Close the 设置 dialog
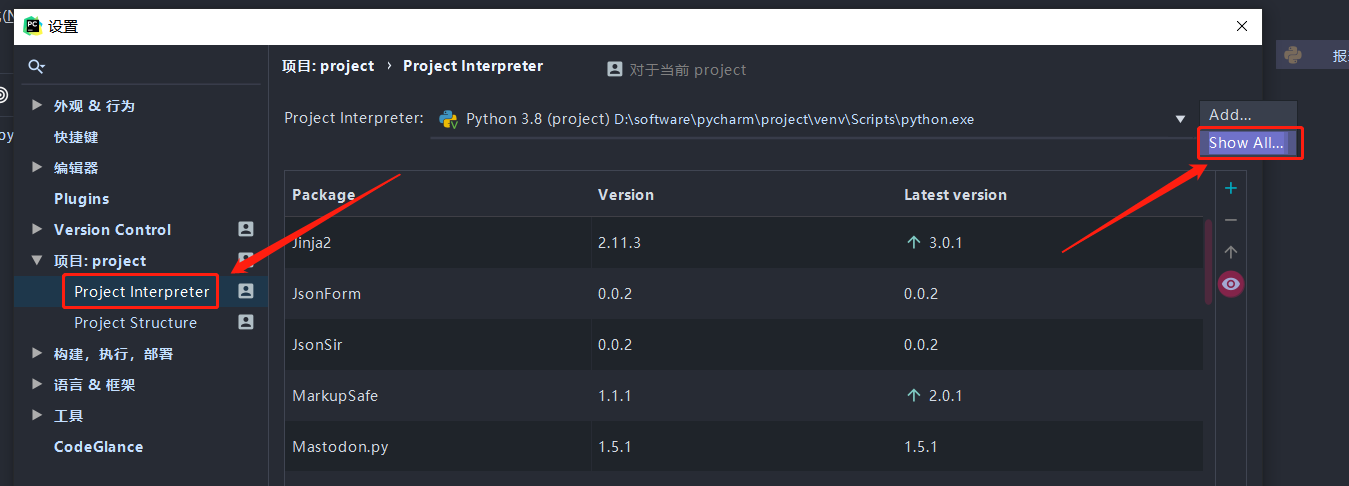Screen dimensions: 1349x486 tap(1242, 26)
